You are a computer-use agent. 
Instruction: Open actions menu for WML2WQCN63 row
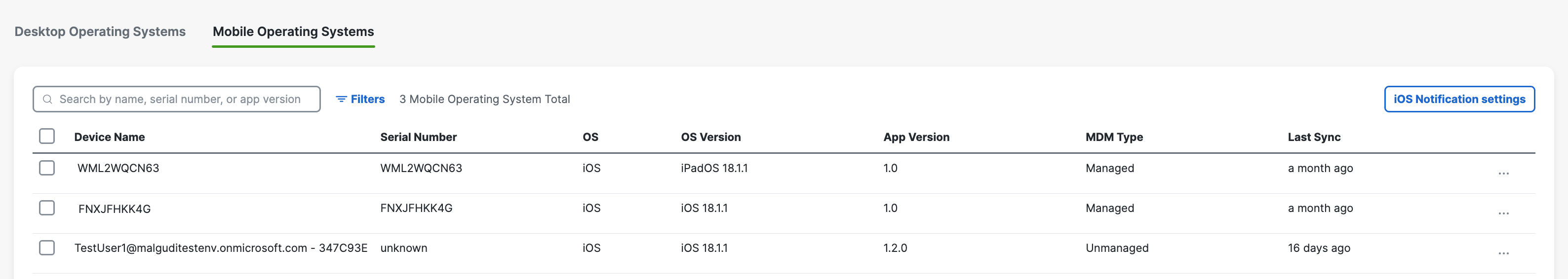coord(1503,173)
